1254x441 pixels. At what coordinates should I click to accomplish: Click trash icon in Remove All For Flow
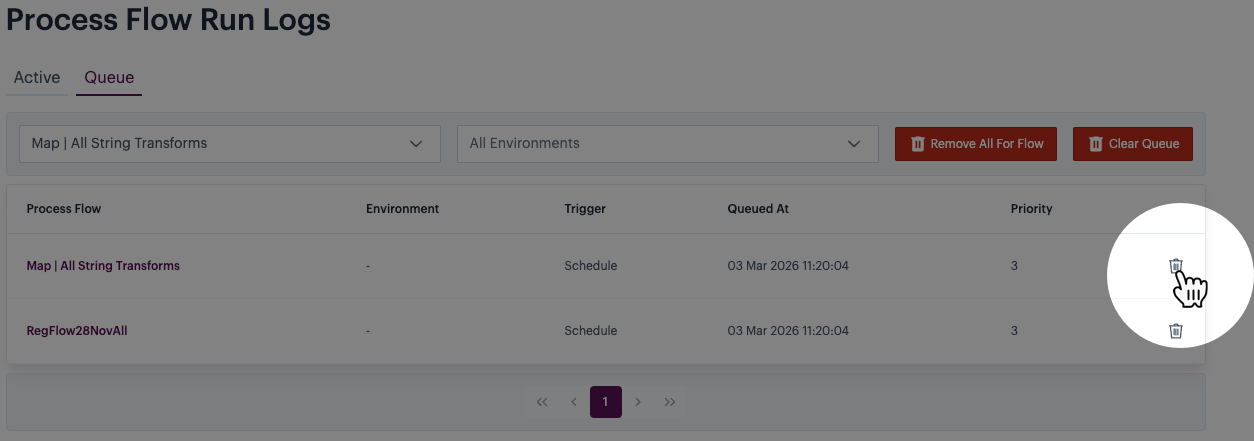point(917,144)
